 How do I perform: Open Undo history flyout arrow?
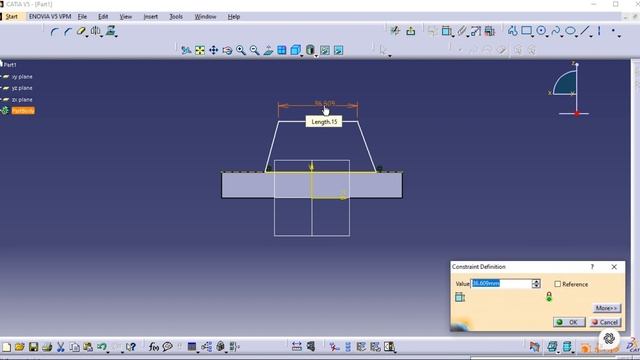(108, 352)
